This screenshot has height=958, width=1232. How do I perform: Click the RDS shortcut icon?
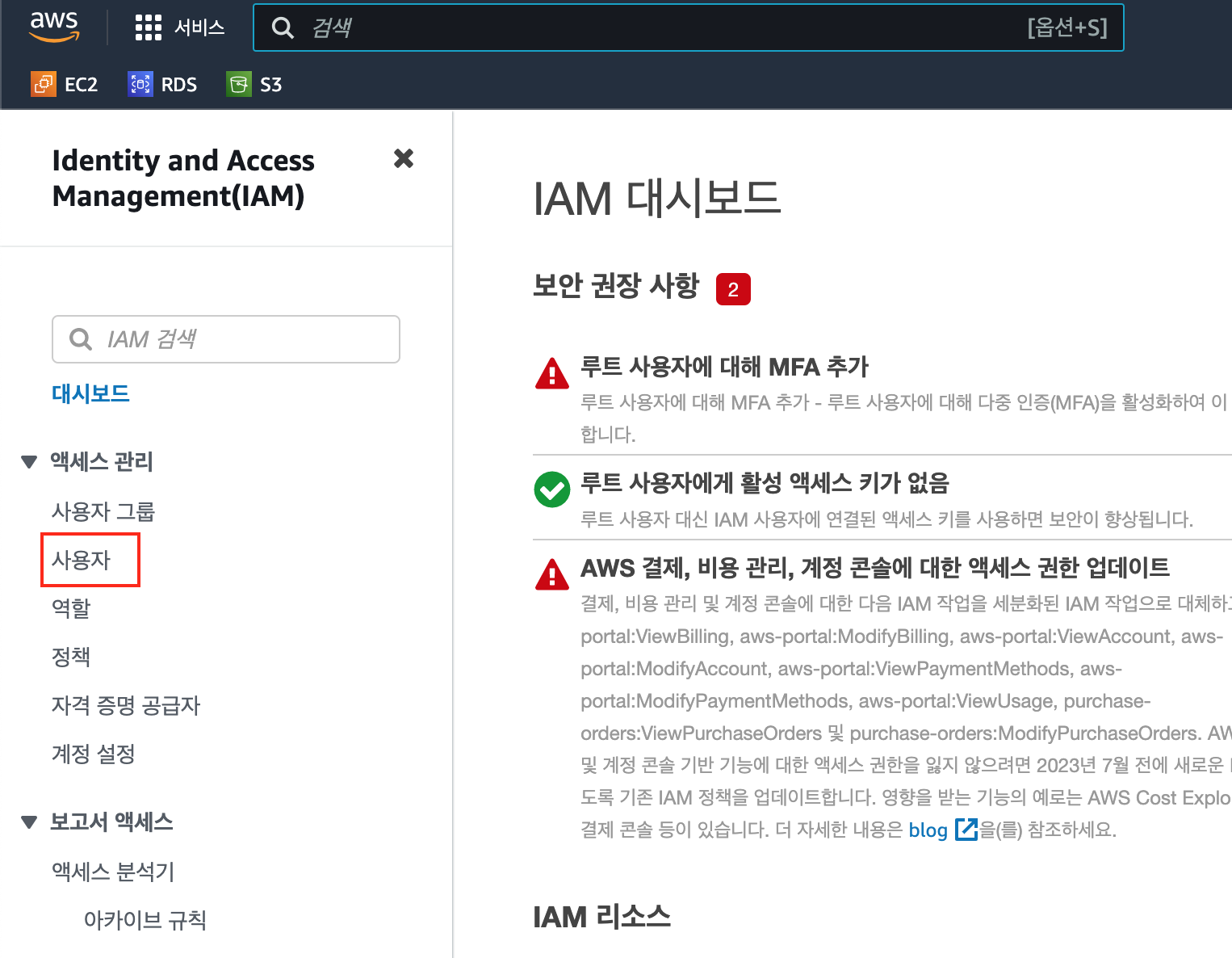tap(140, 84)
